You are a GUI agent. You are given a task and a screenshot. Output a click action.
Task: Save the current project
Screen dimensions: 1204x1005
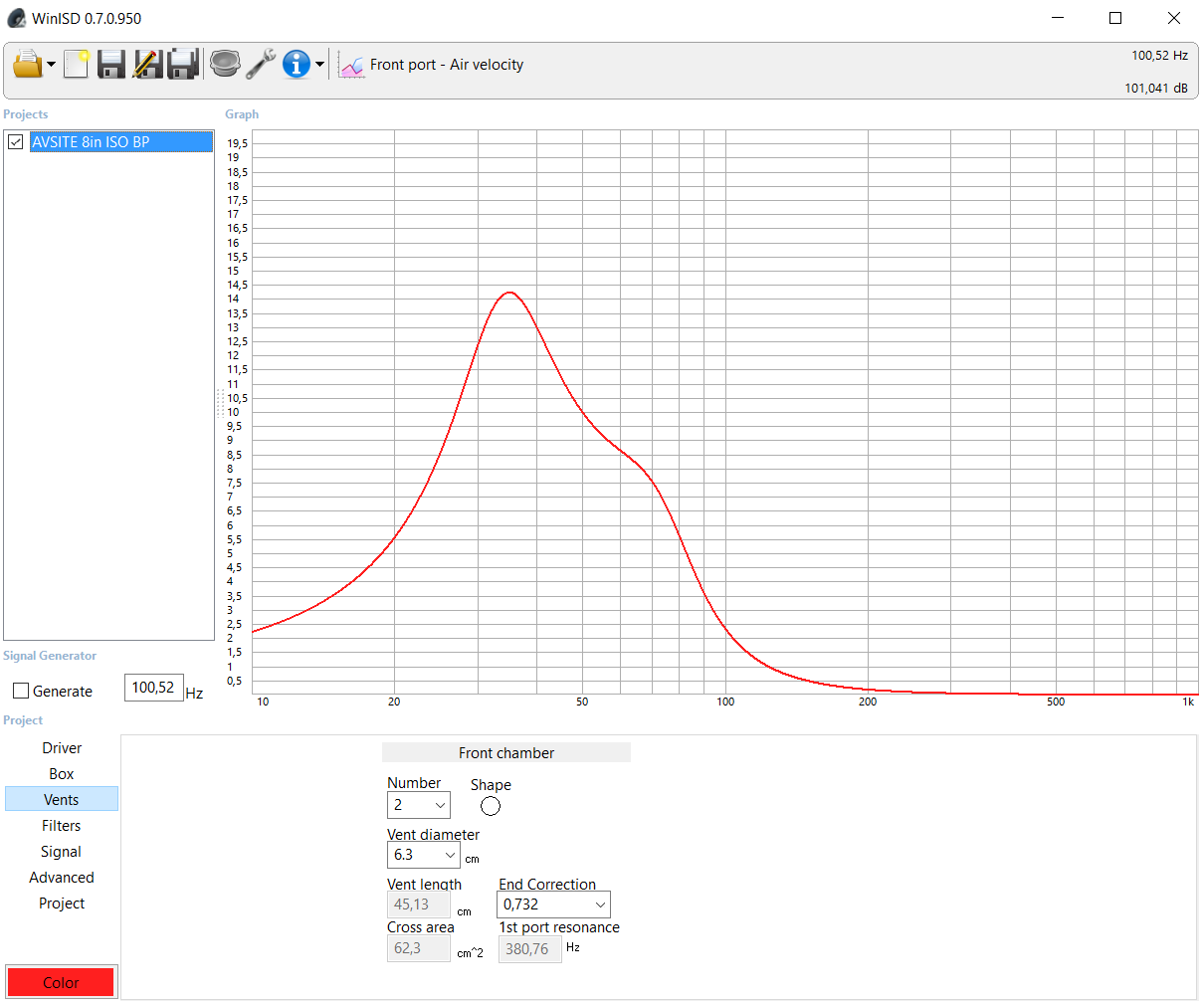(x=110, y=65)
